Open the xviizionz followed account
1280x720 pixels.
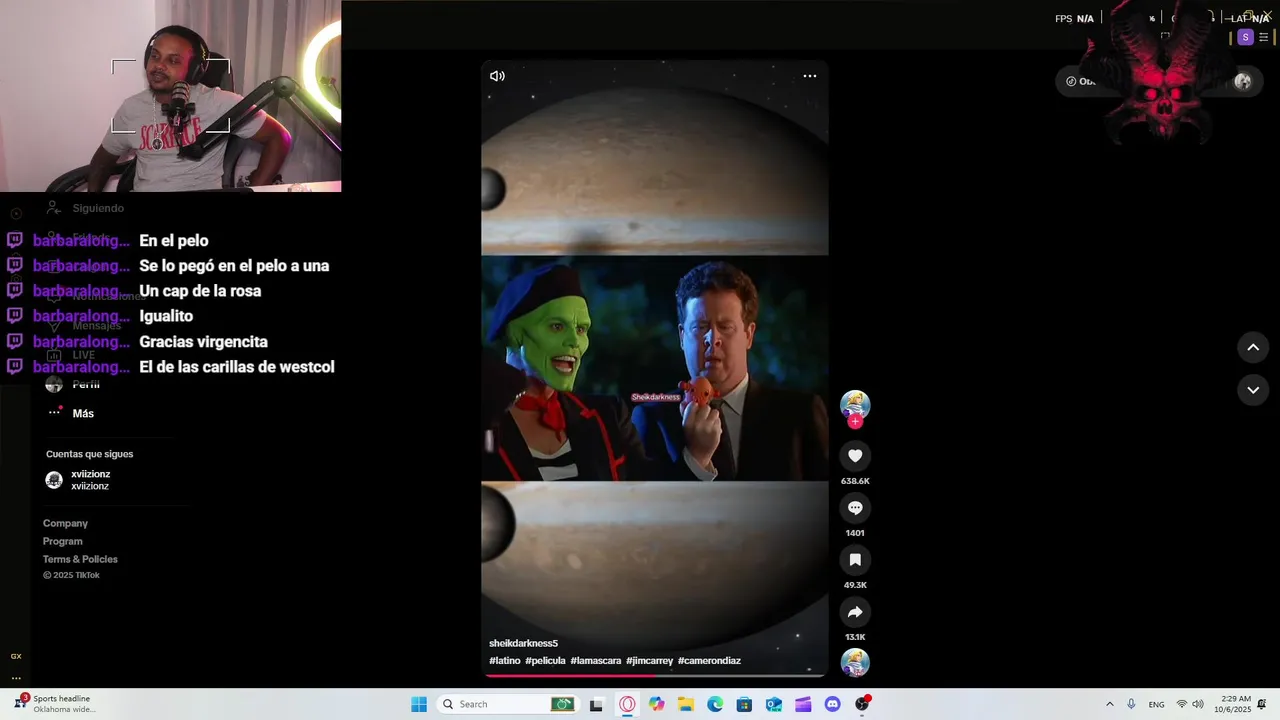tap(78, 480)
